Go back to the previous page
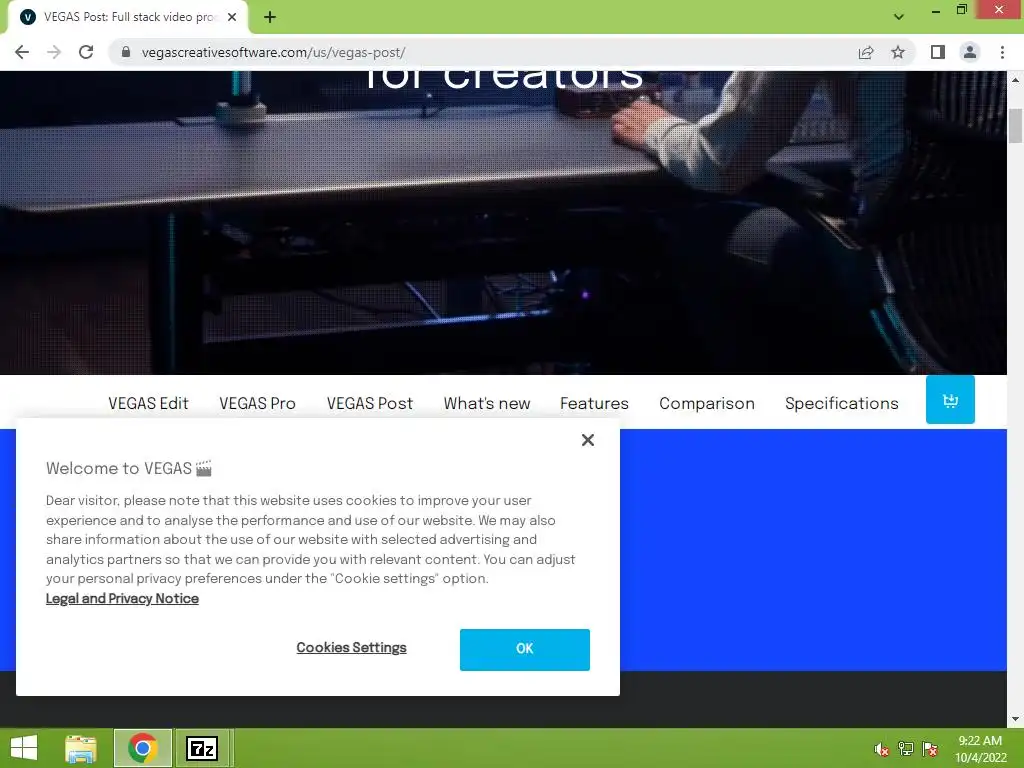The width and height of the screenshot is (1024, 768). pyautogui.click(x=22, y=52)
